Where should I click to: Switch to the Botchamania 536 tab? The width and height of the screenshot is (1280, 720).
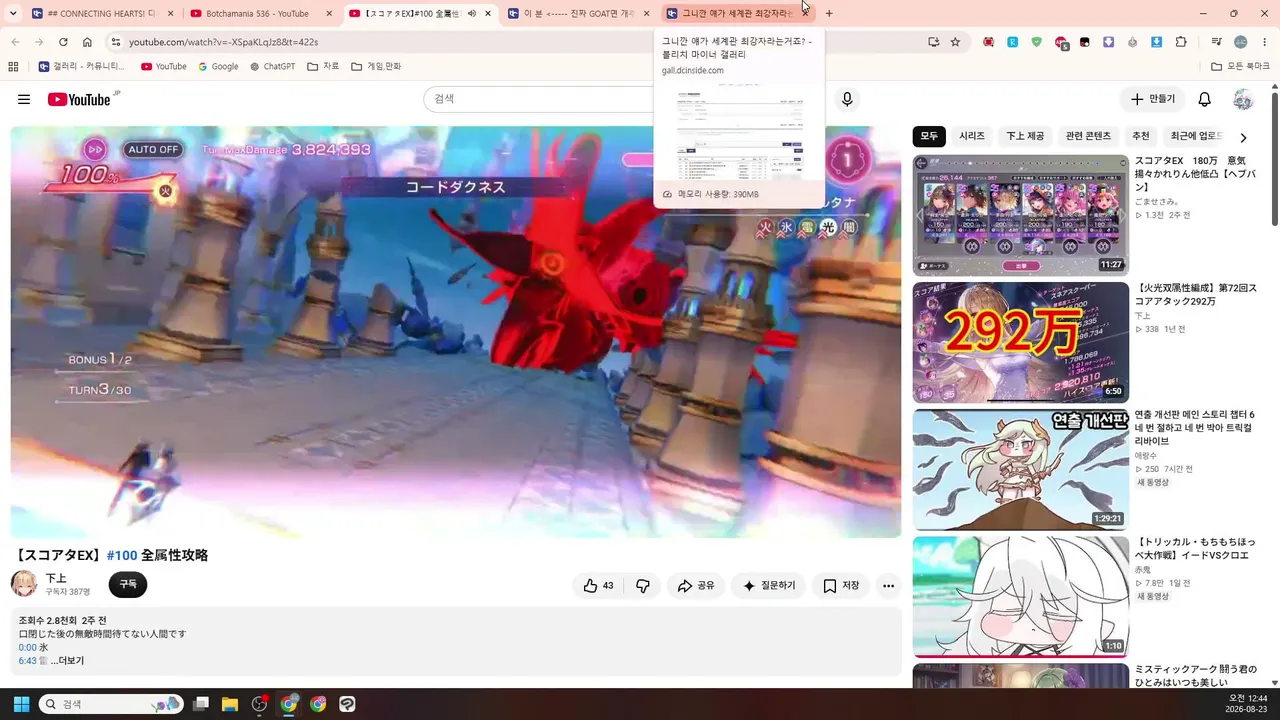[x=262, y=13]
